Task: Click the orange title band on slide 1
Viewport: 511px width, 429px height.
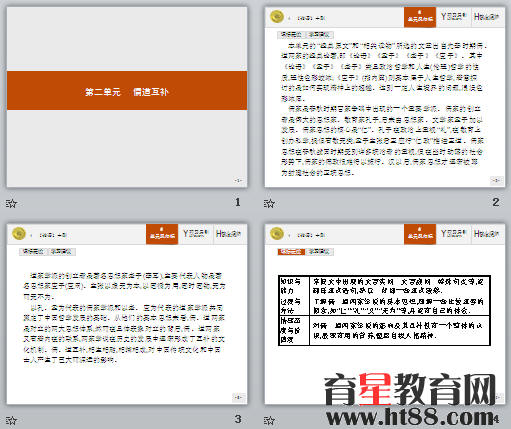Action: coord(127,90)
